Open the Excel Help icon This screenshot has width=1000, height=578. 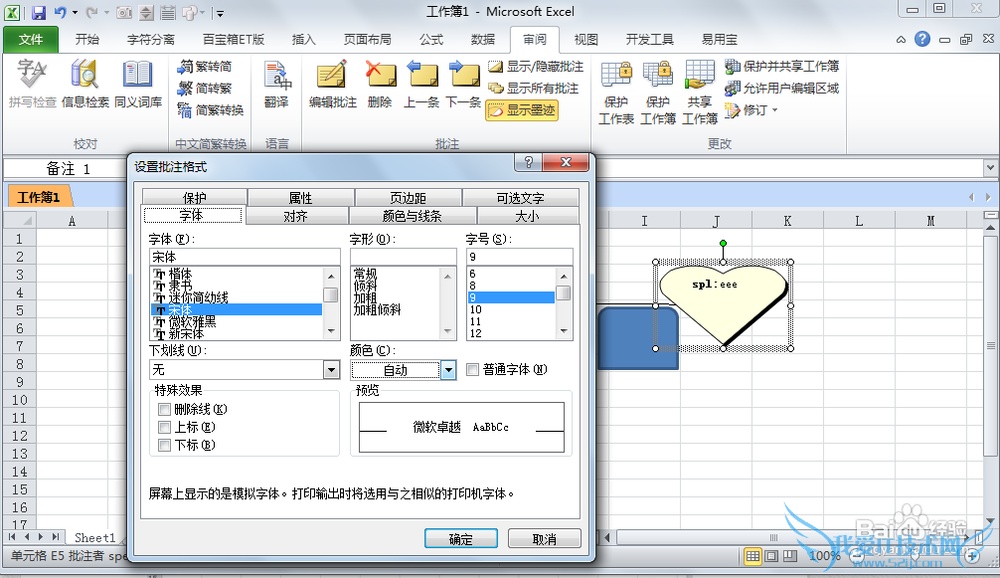coord(922,39)
